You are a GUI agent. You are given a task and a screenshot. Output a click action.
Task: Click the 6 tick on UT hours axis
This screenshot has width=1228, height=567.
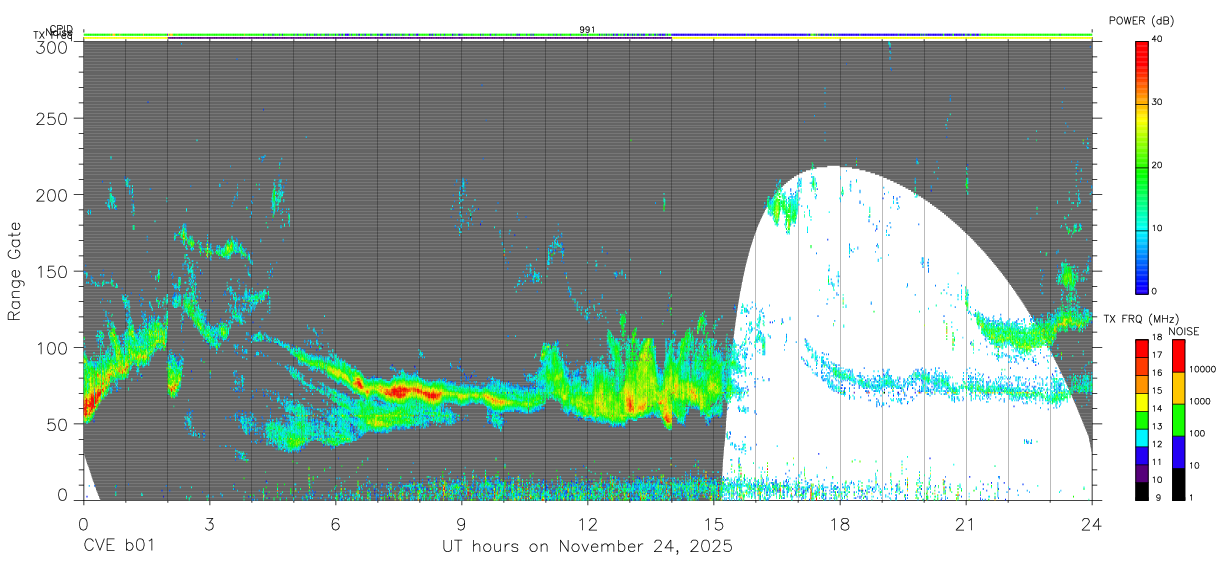tap(335, 523)
